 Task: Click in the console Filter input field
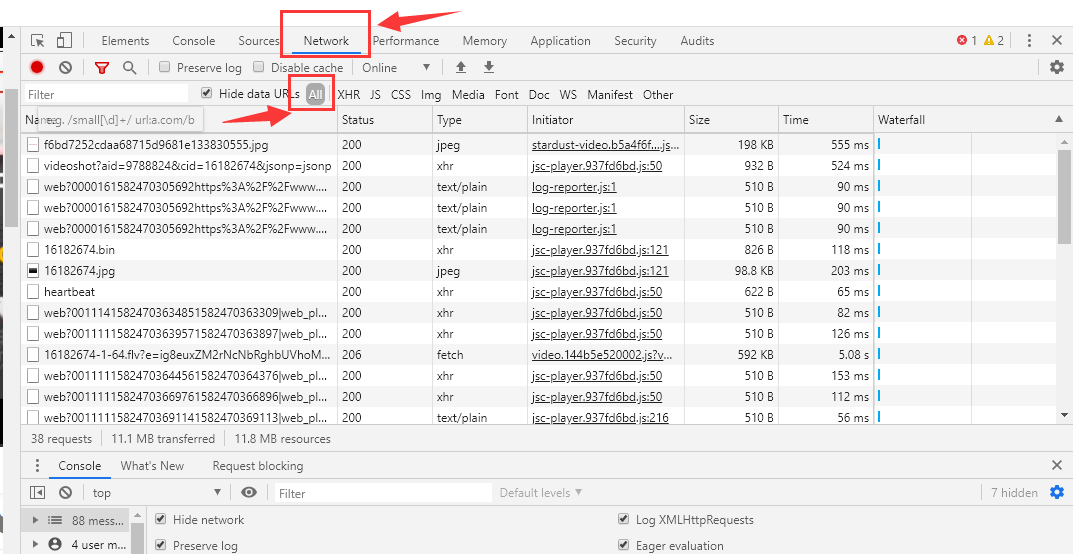(383, 492)
